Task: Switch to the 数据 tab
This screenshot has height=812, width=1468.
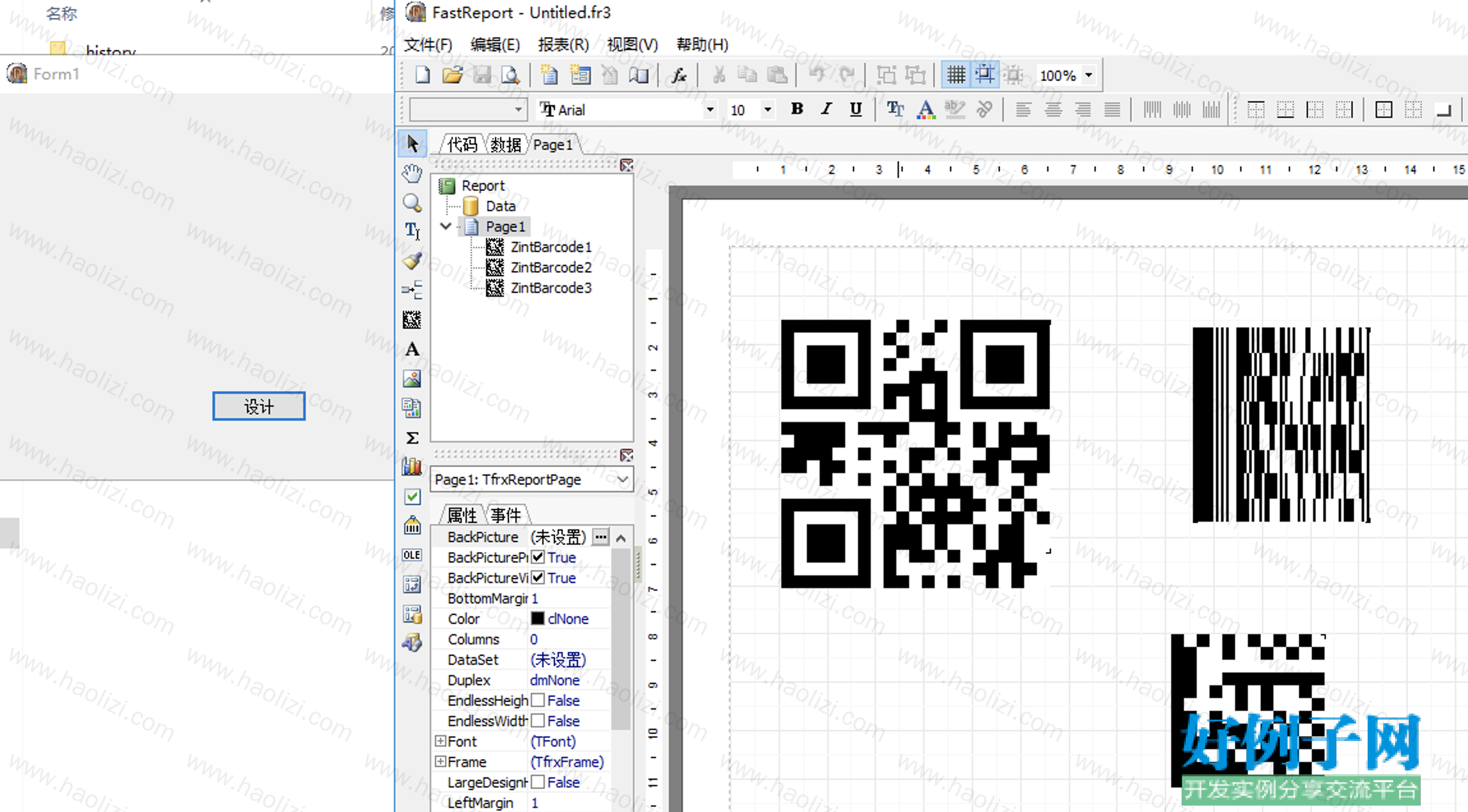Action: click(505, 144)
